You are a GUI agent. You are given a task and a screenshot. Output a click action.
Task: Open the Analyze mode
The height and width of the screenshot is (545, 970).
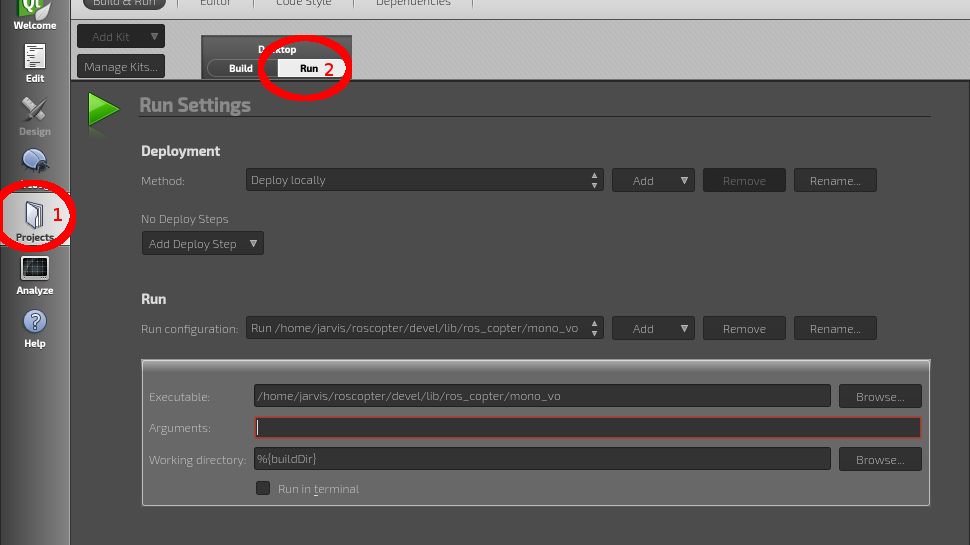pos(35,275)
